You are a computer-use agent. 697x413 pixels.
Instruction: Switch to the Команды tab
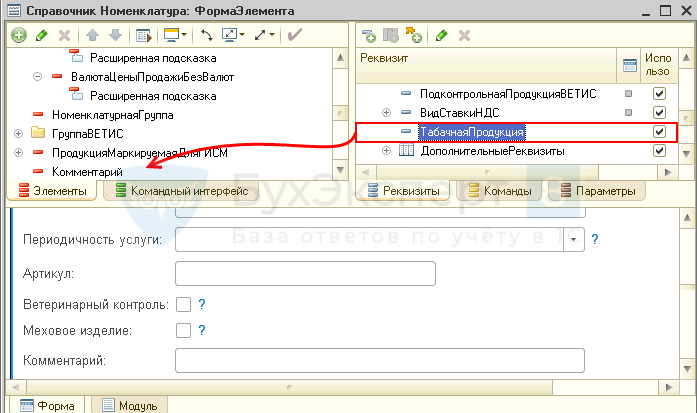pyautogui.click(x=500, y=191)
